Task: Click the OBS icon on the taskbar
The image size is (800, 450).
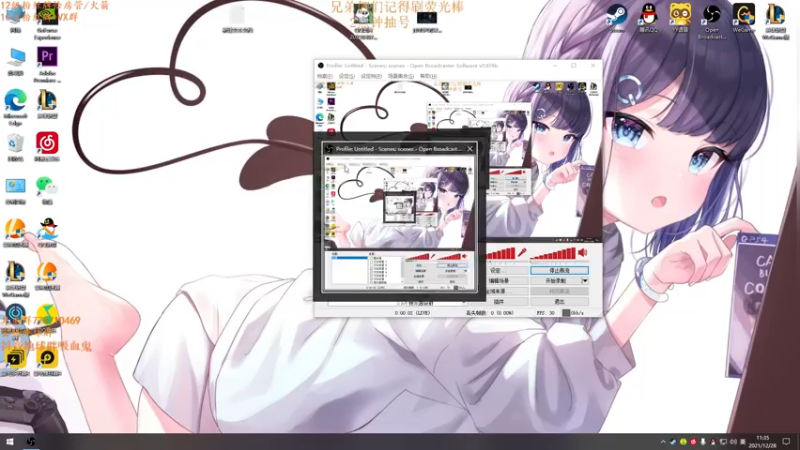Action: coord(31,441)
